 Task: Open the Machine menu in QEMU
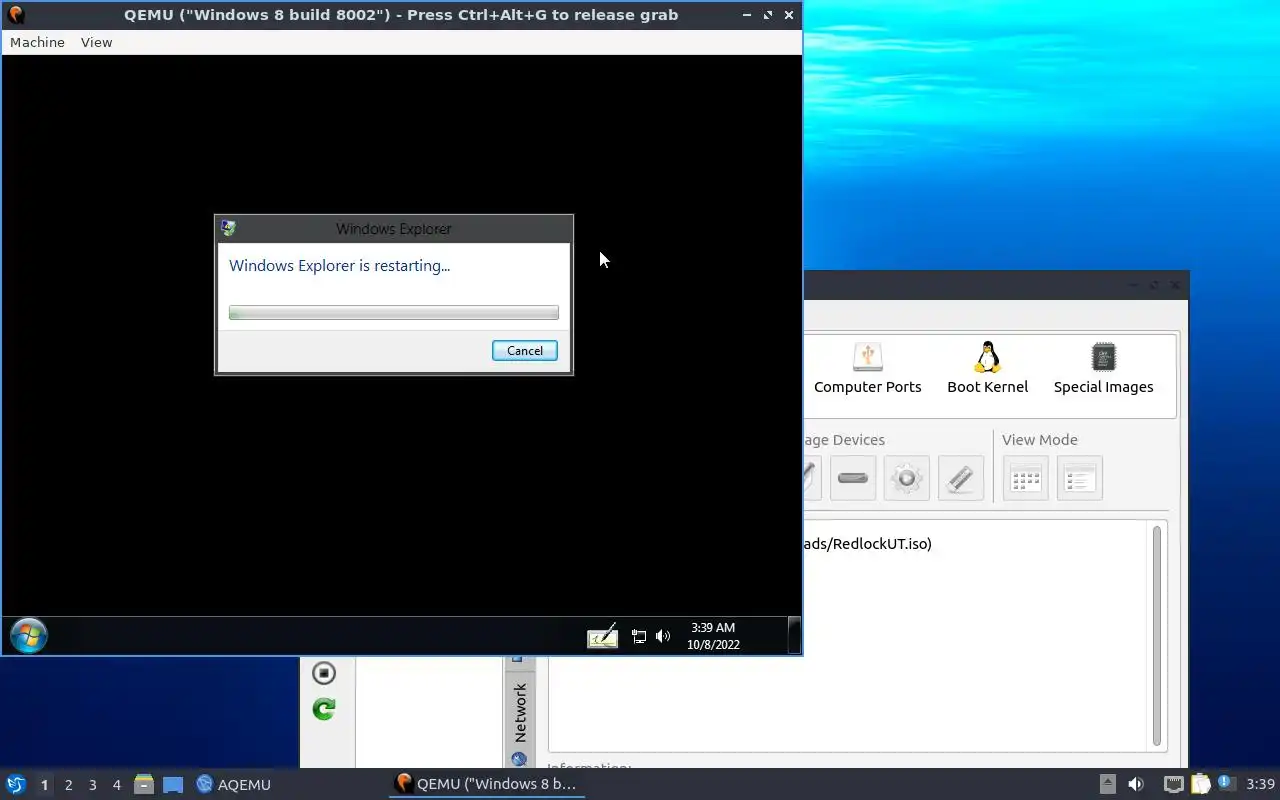point(37,42)
